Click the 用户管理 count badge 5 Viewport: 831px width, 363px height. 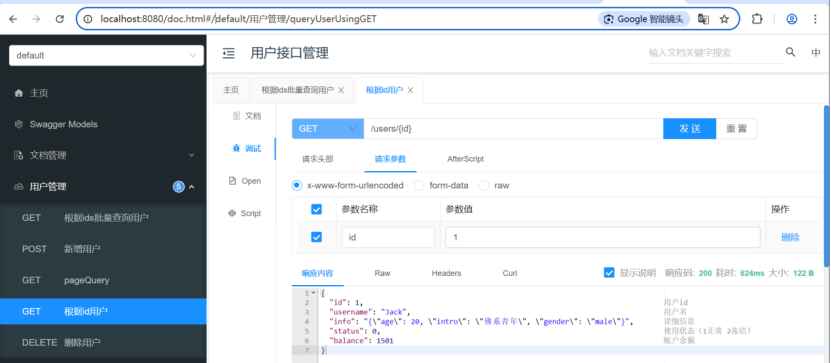179,187
